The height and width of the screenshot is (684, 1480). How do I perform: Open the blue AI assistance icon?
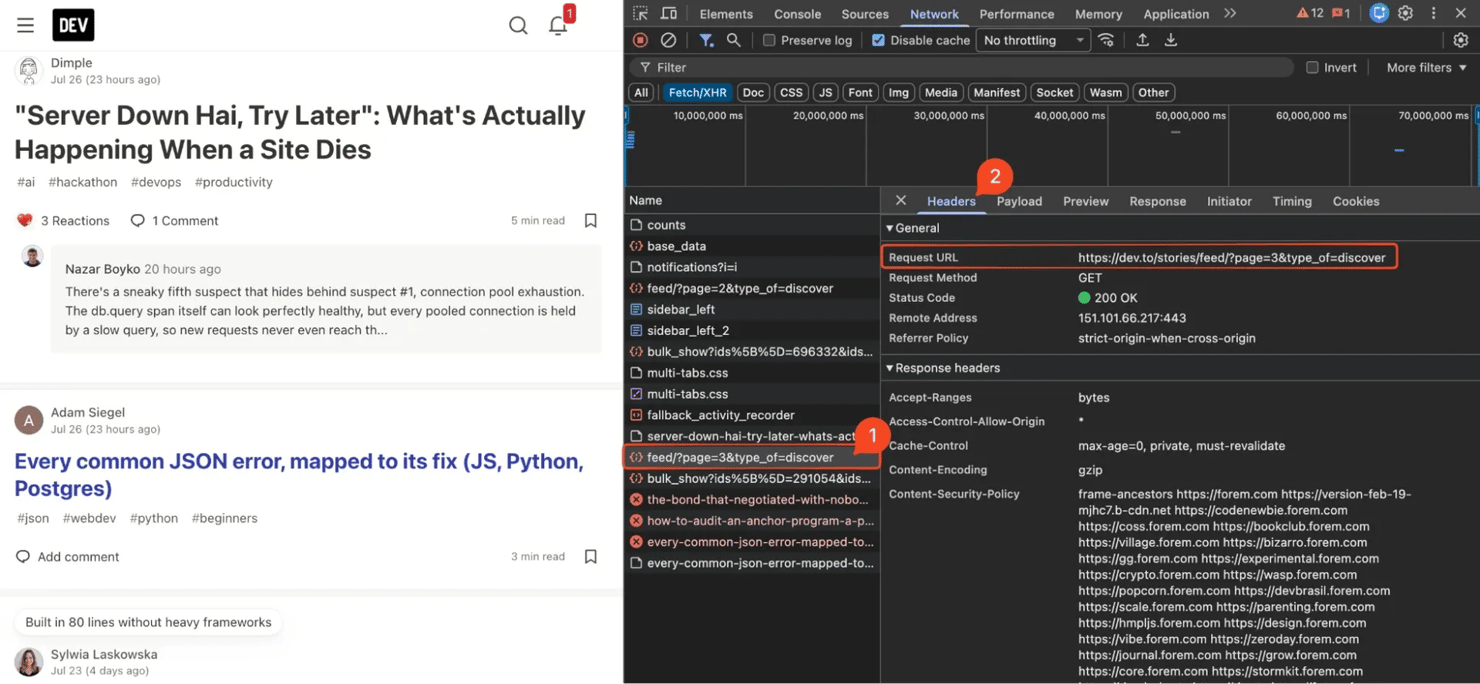tap(1378, 13)
